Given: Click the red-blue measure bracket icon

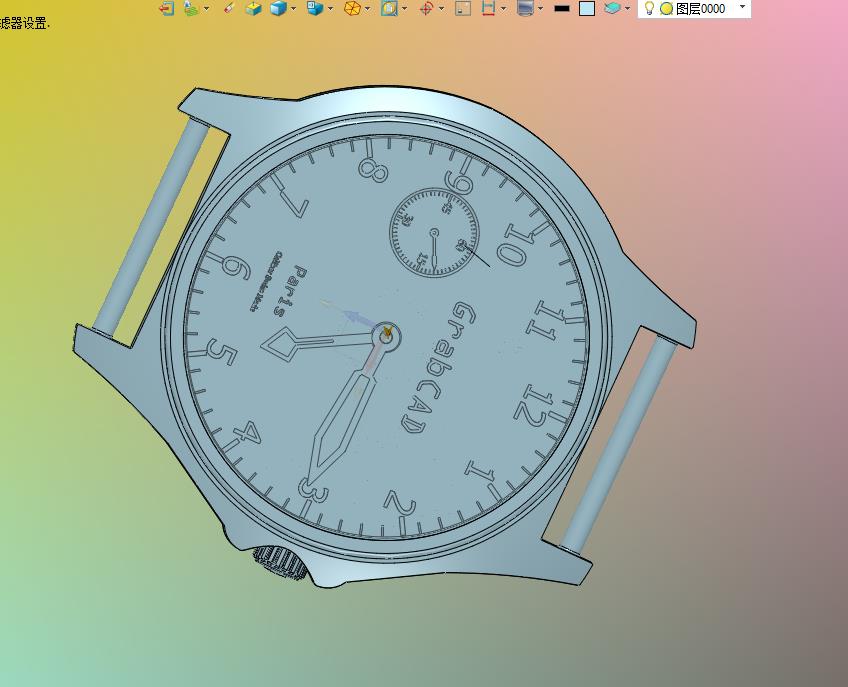Looking at the screenshot, I should click(488, 8).
